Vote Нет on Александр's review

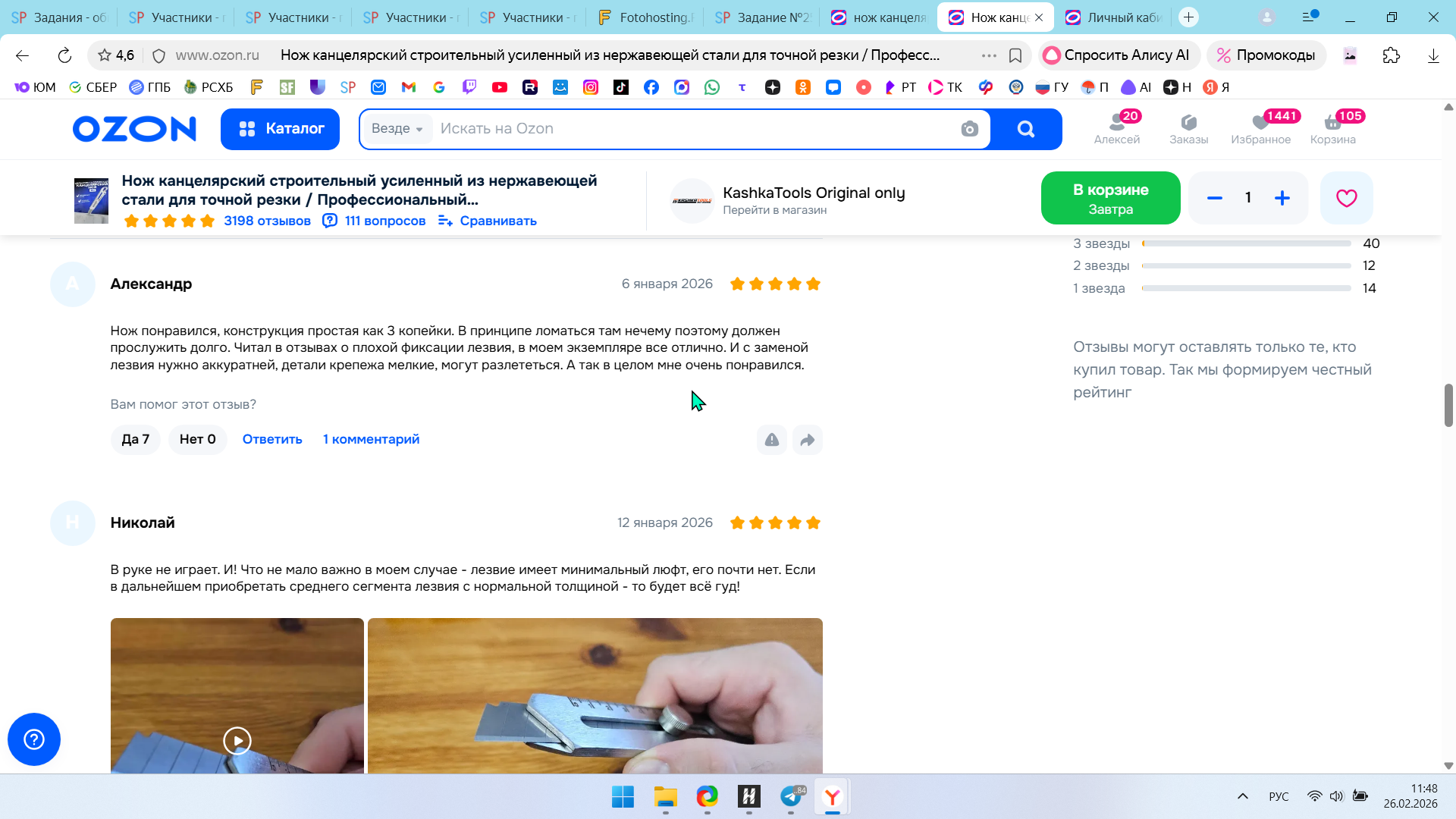(x=197, y=439)
